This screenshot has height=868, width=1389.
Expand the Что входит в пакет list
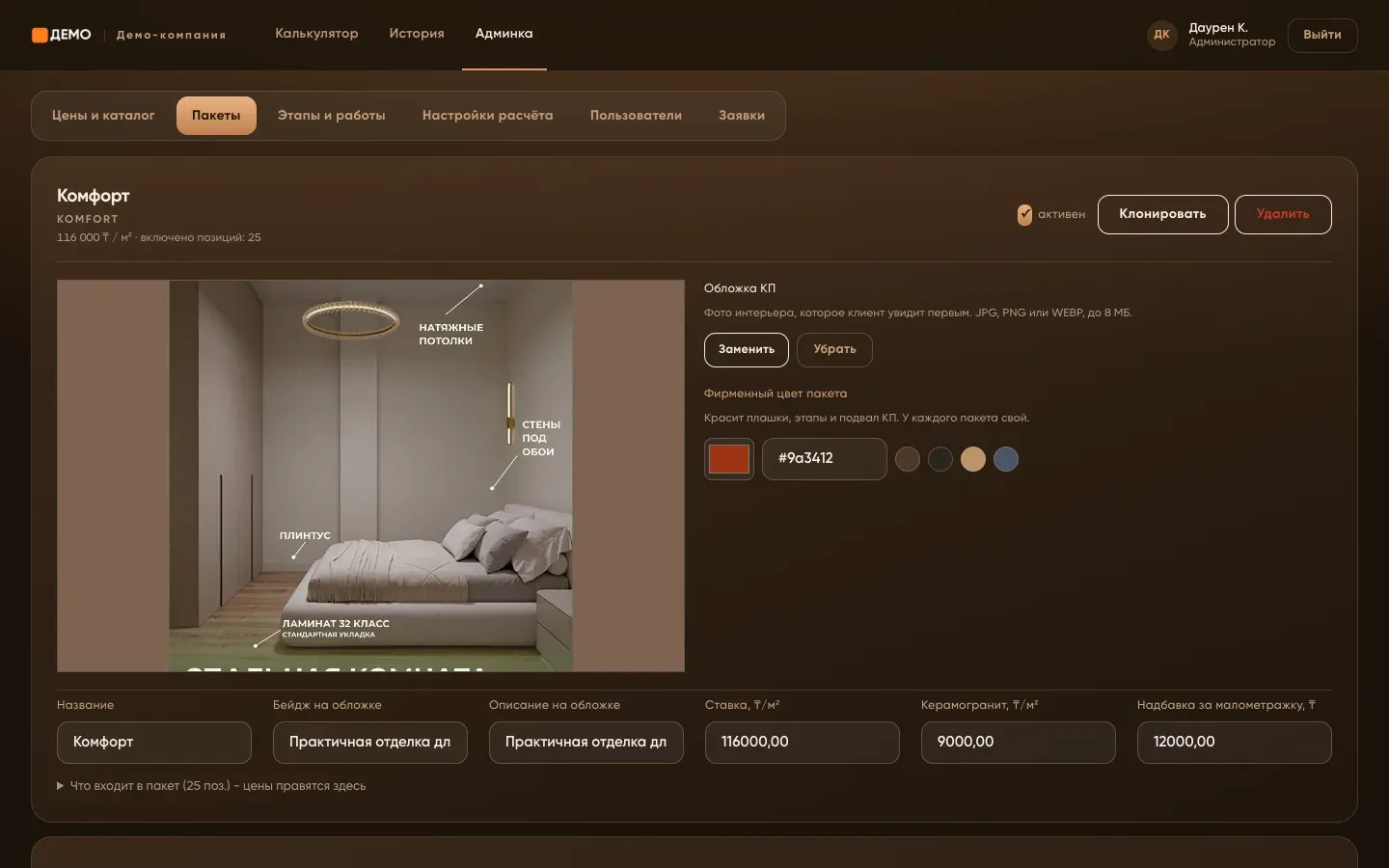(211, 786)
